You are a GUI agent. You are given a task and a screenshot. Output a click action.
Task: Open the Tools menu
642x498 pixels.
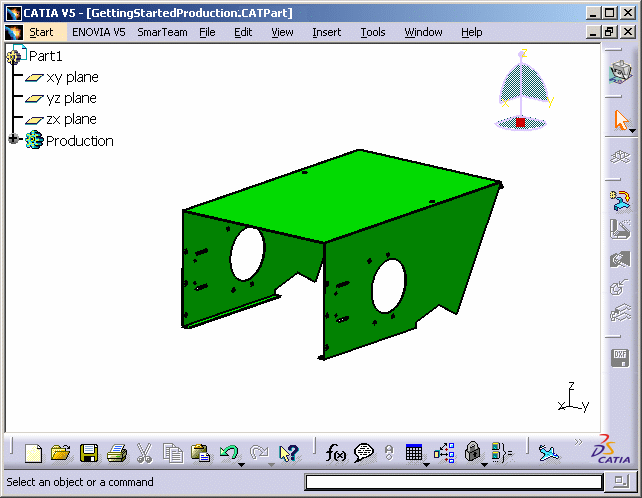click(x=373, y=32)
